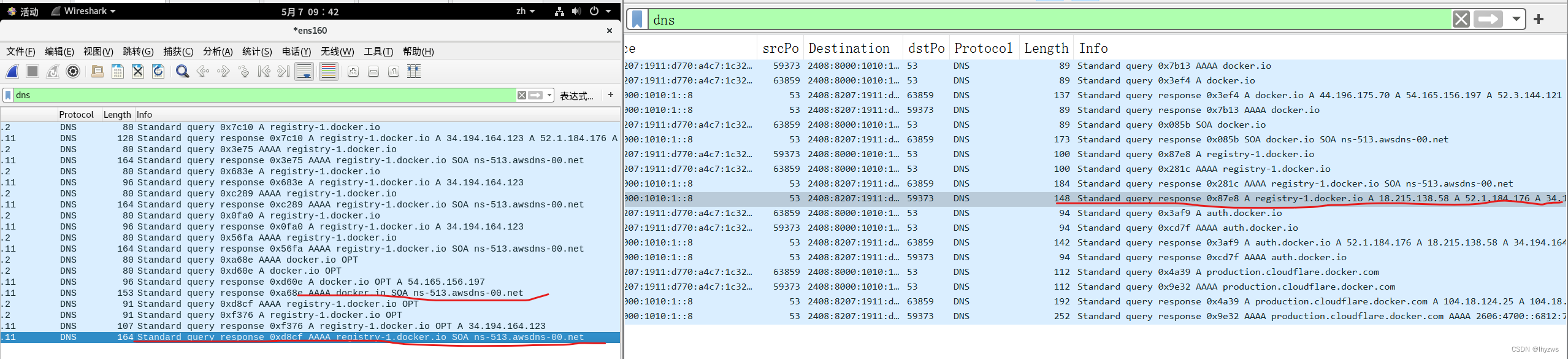The height and width of the screenshot is (359, 1568).
Task: Apply the filter arrow in the right window
Action: 1489,20
